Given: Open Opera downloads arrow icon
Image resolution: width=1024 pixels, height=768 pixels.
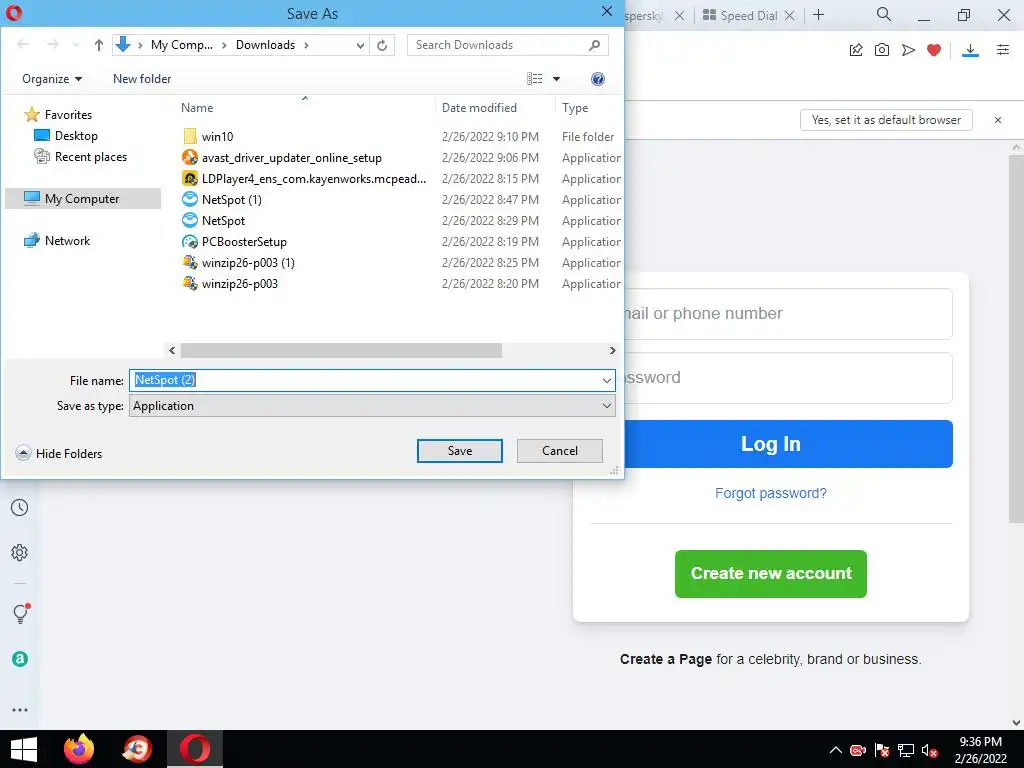Looking at the screenshot, I should pyautogui.click(x=970, y=50).
